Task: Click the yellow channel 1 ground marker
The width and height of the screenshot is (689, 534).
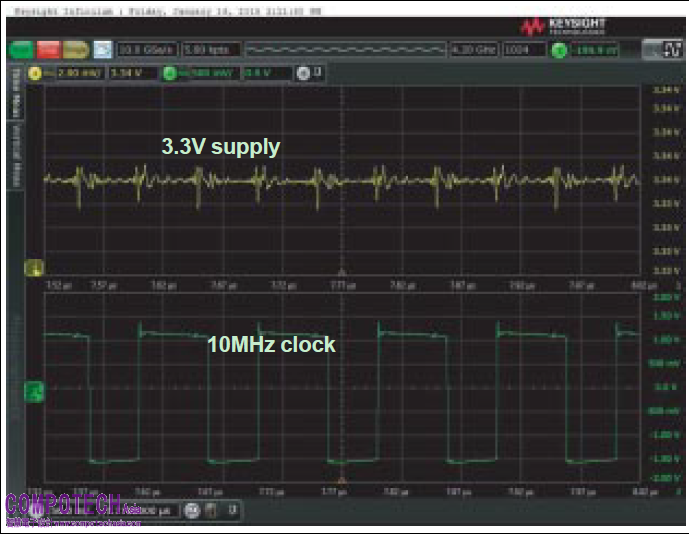Action: pyautogui.click(x=33, y=268)
